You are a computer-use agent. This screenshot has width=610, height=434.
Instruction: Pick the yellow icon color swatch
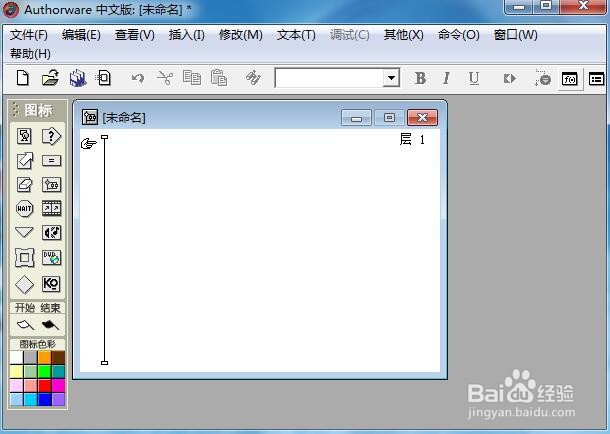point(16,371)
